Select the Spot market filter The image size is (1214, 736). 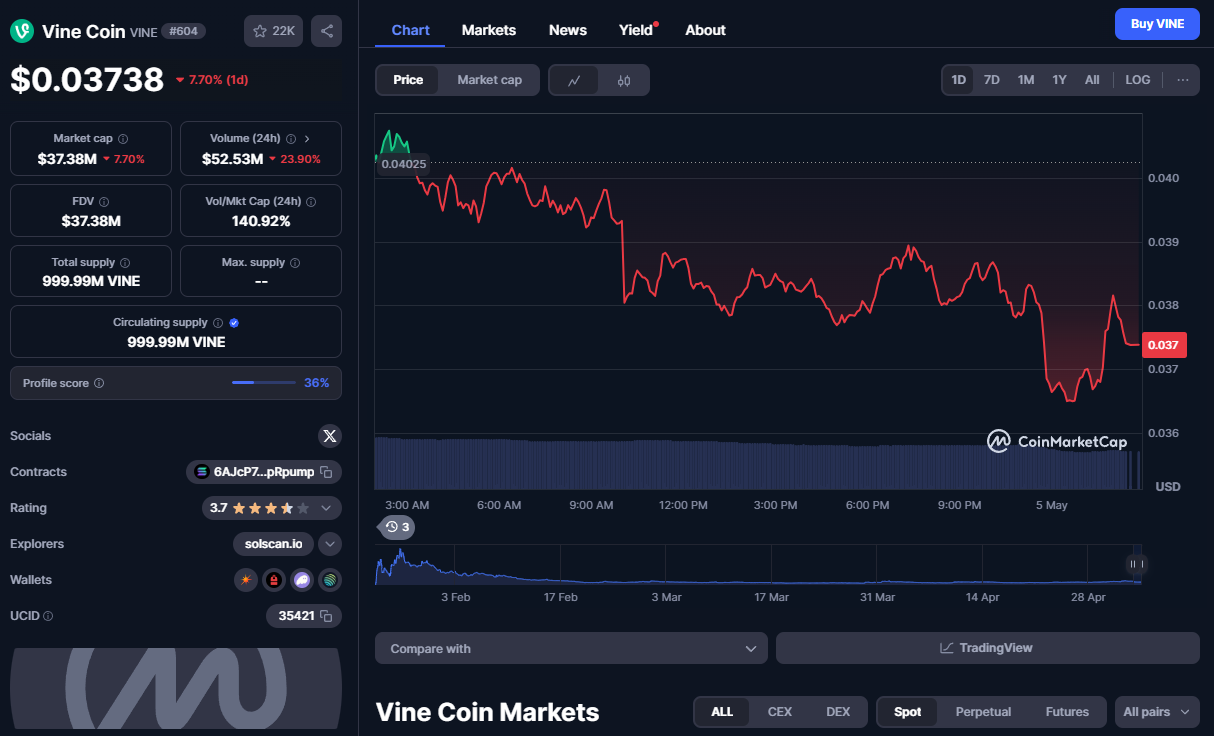(x=907, y=711)
